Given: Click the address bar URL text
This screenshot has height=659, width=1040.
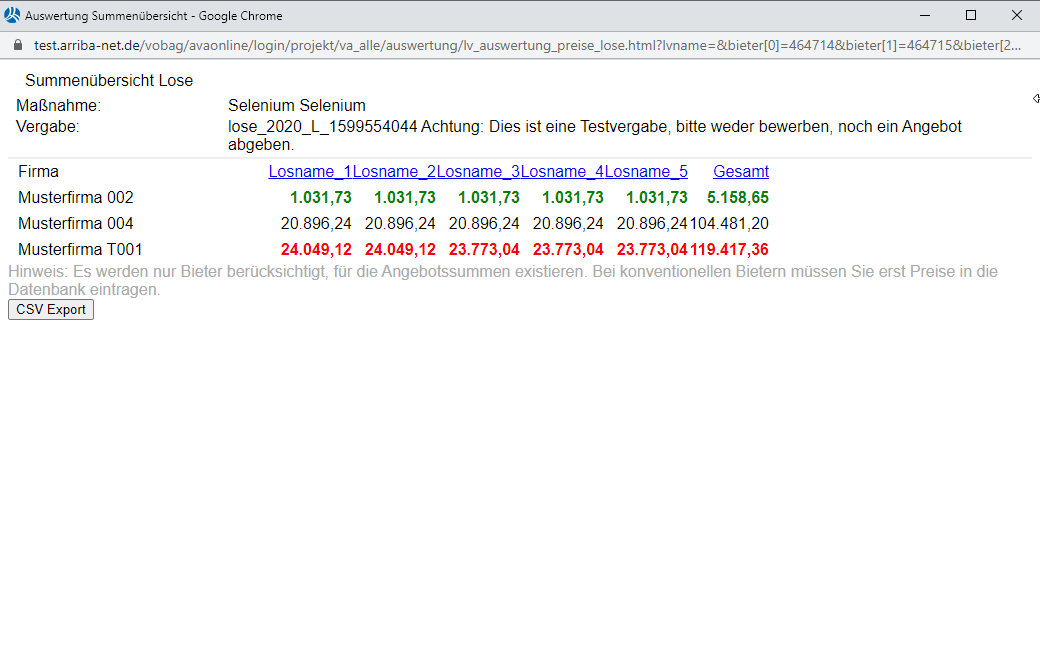Looking at the screenshot, I should [520, 46].
